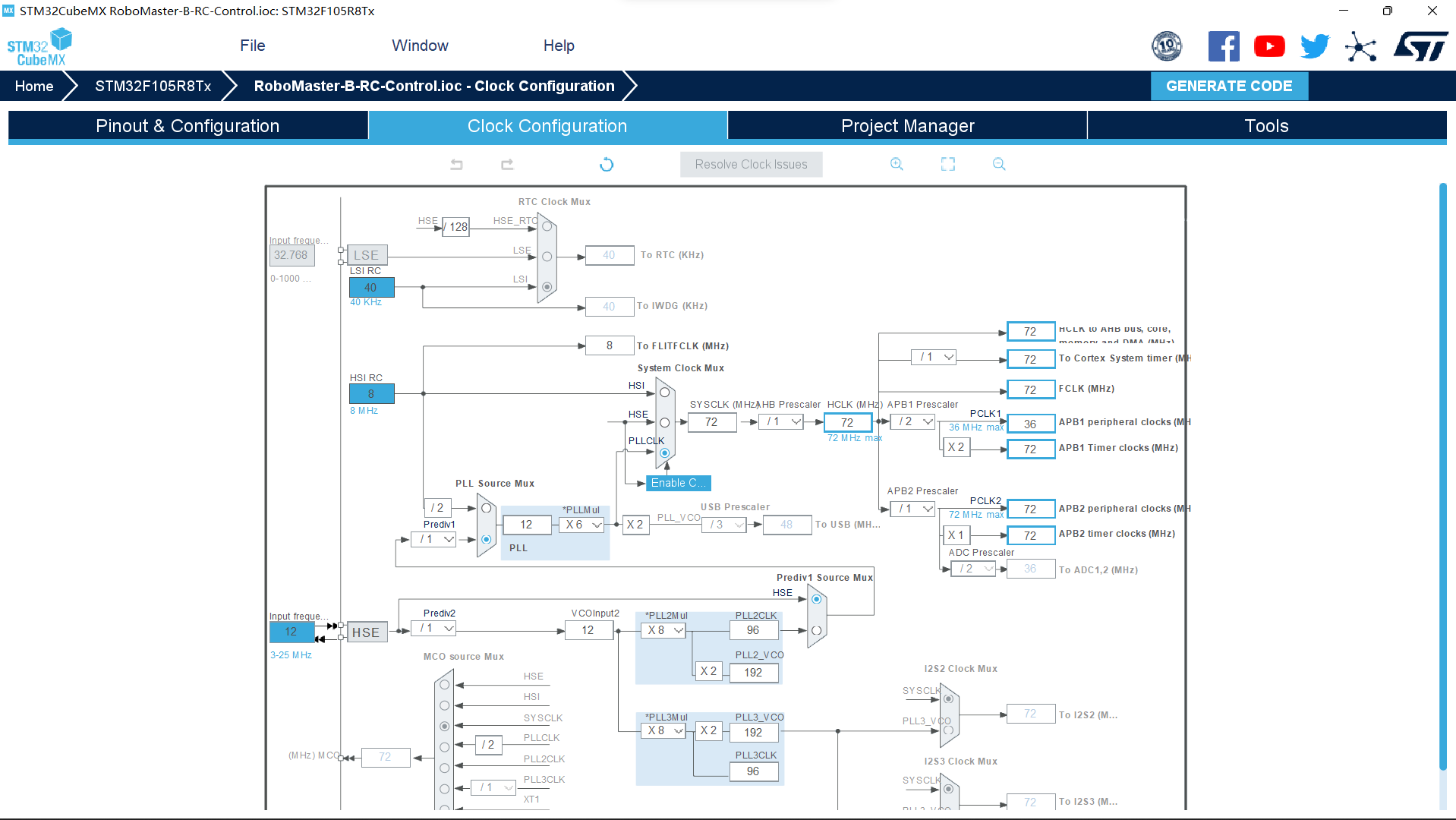
Task: Click the LSE source block
Action: point(366,255)
